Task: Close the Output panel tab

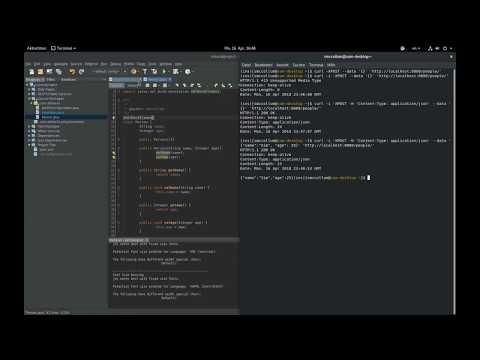Action: click(x=147, y=240)
